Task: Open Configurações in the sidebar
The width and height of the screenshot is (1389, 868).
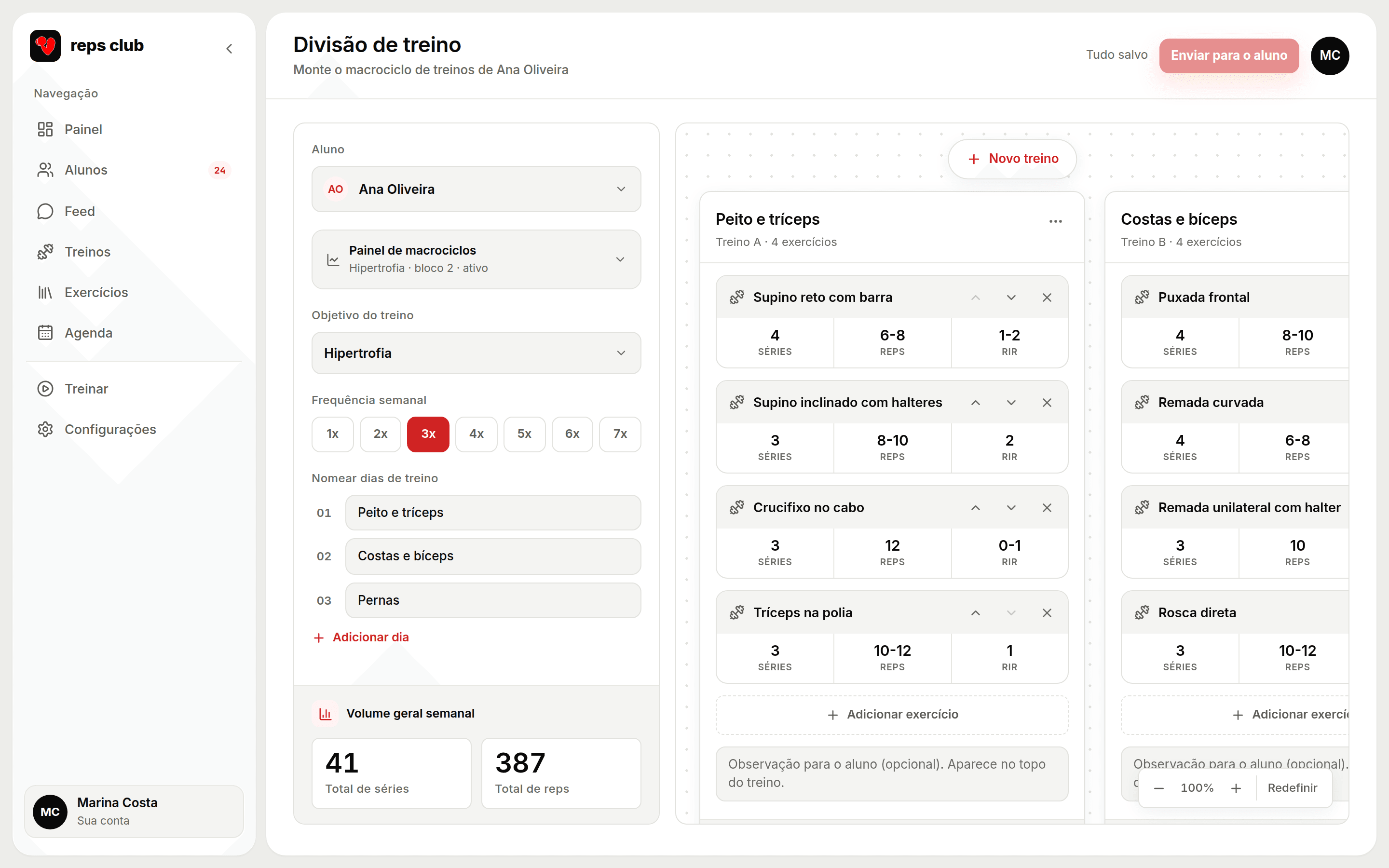Action: point(133,429)
